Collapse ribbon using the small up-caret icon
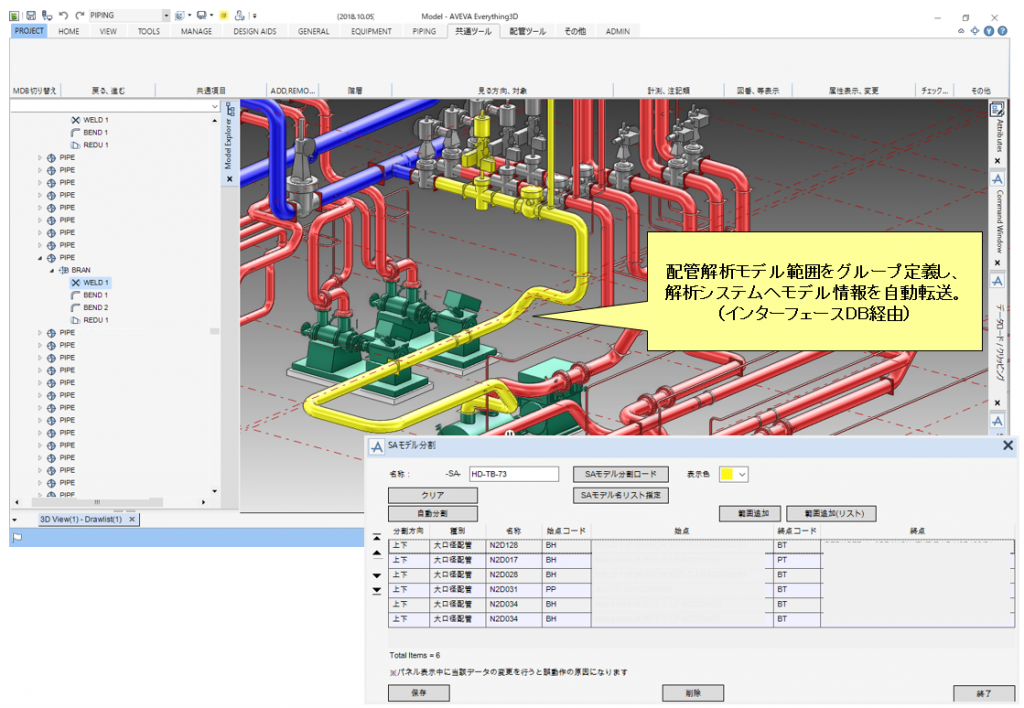Screen dimensions: 1024x708 click(x=961, y=31)
